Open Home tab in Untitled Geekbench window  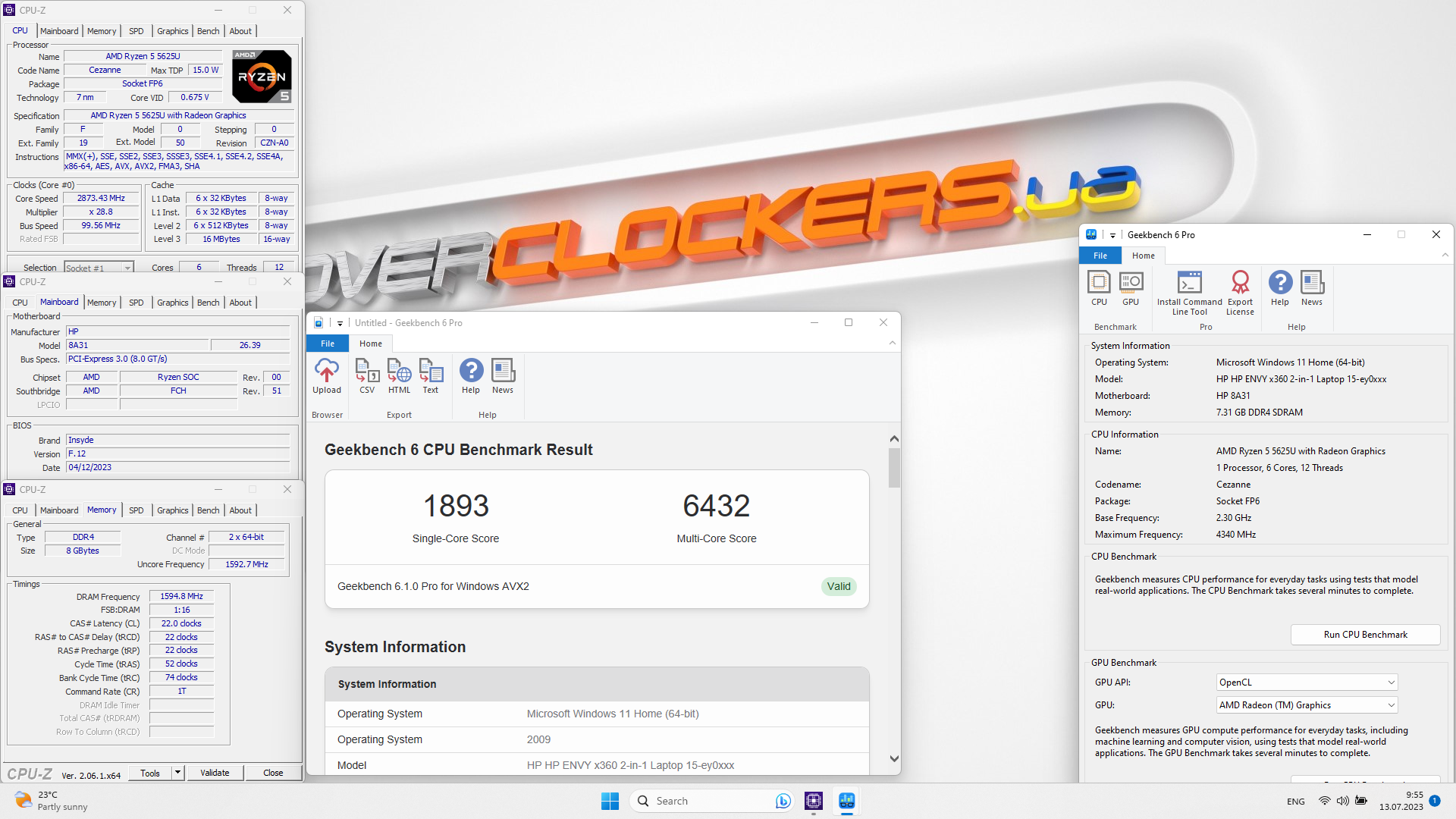point(371,344)
